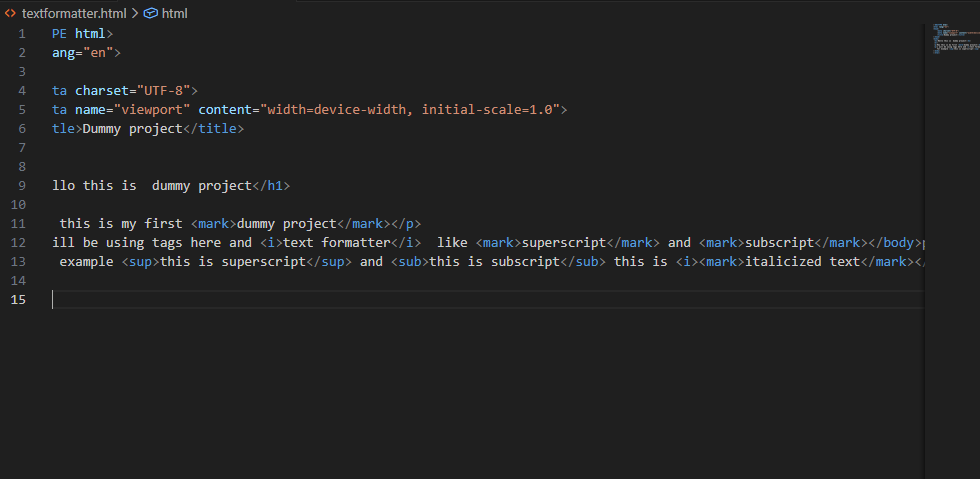Click the charset attribute name on line 4
The width and height of the screenshot is (980, 479).
pyautogui.click(x=102, y=91)
